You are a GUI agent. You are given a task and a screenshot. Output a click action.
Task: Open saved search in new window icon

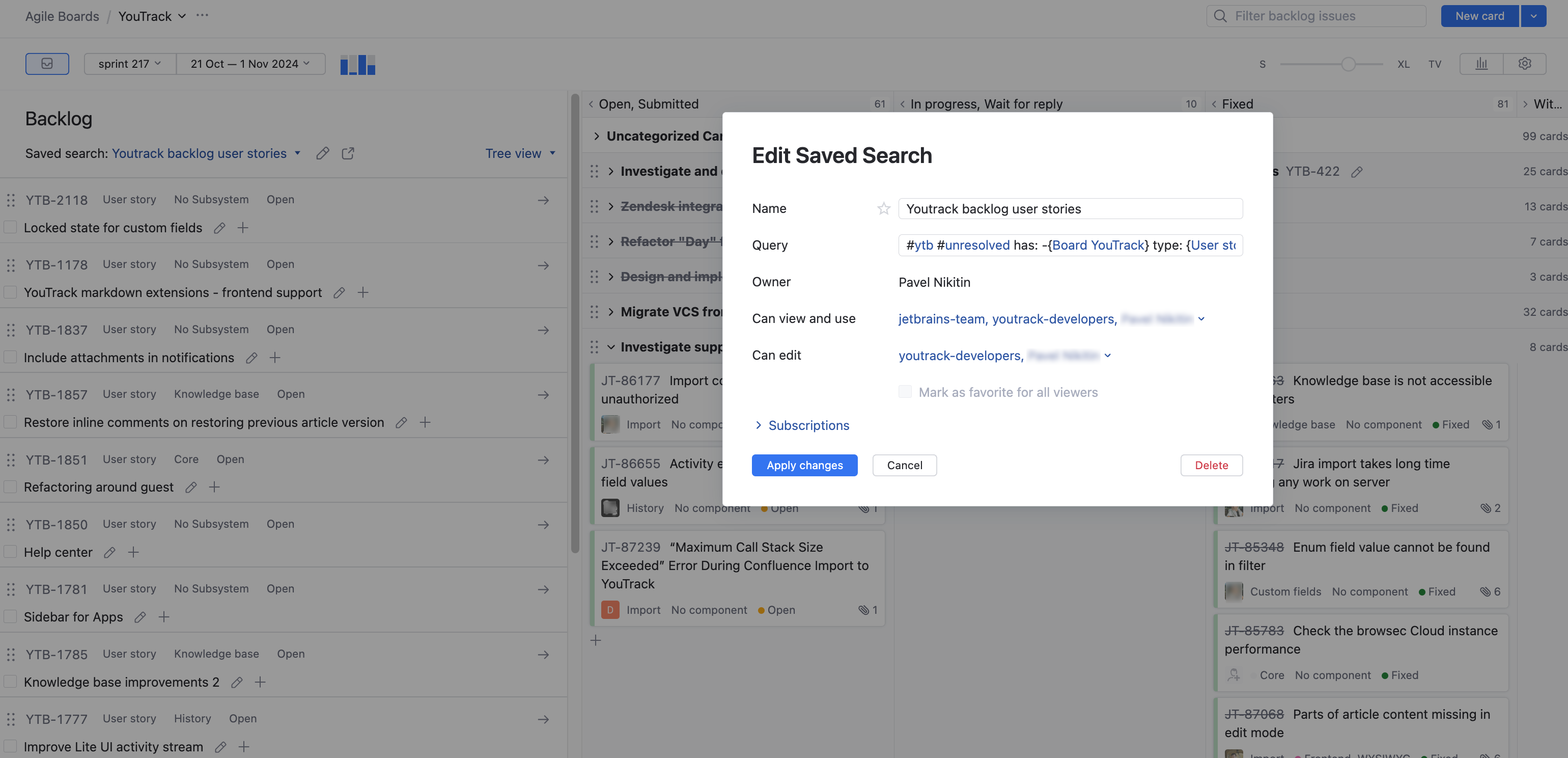(x=348, y=153)
